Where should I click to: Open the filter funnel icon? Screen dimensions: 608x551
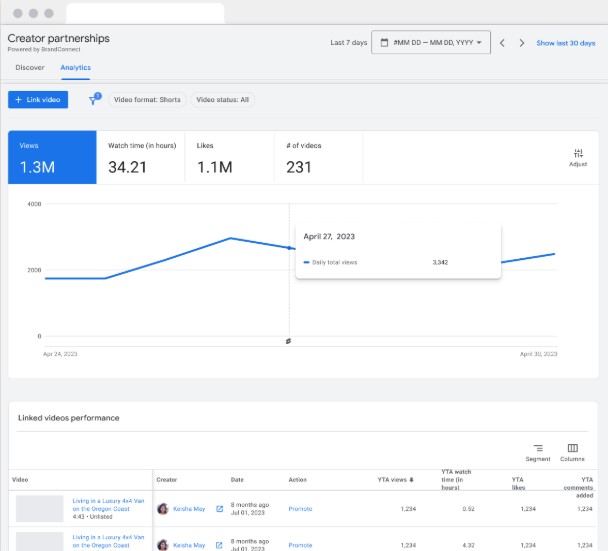coord(94,100)
